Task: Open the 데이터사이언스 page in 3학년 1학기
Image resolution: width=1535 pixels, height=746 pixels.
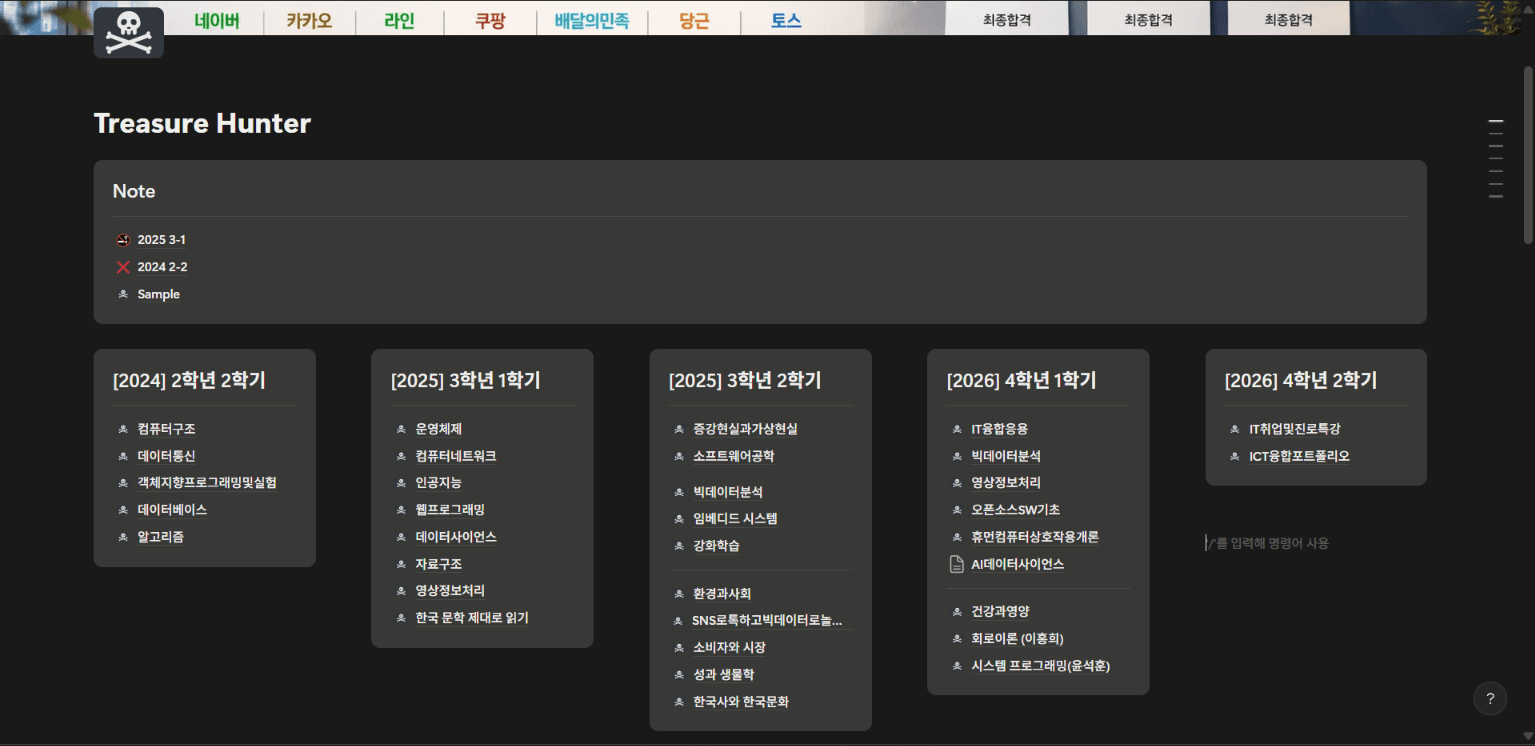Action: pyautogui.click(x=456, y=537)
